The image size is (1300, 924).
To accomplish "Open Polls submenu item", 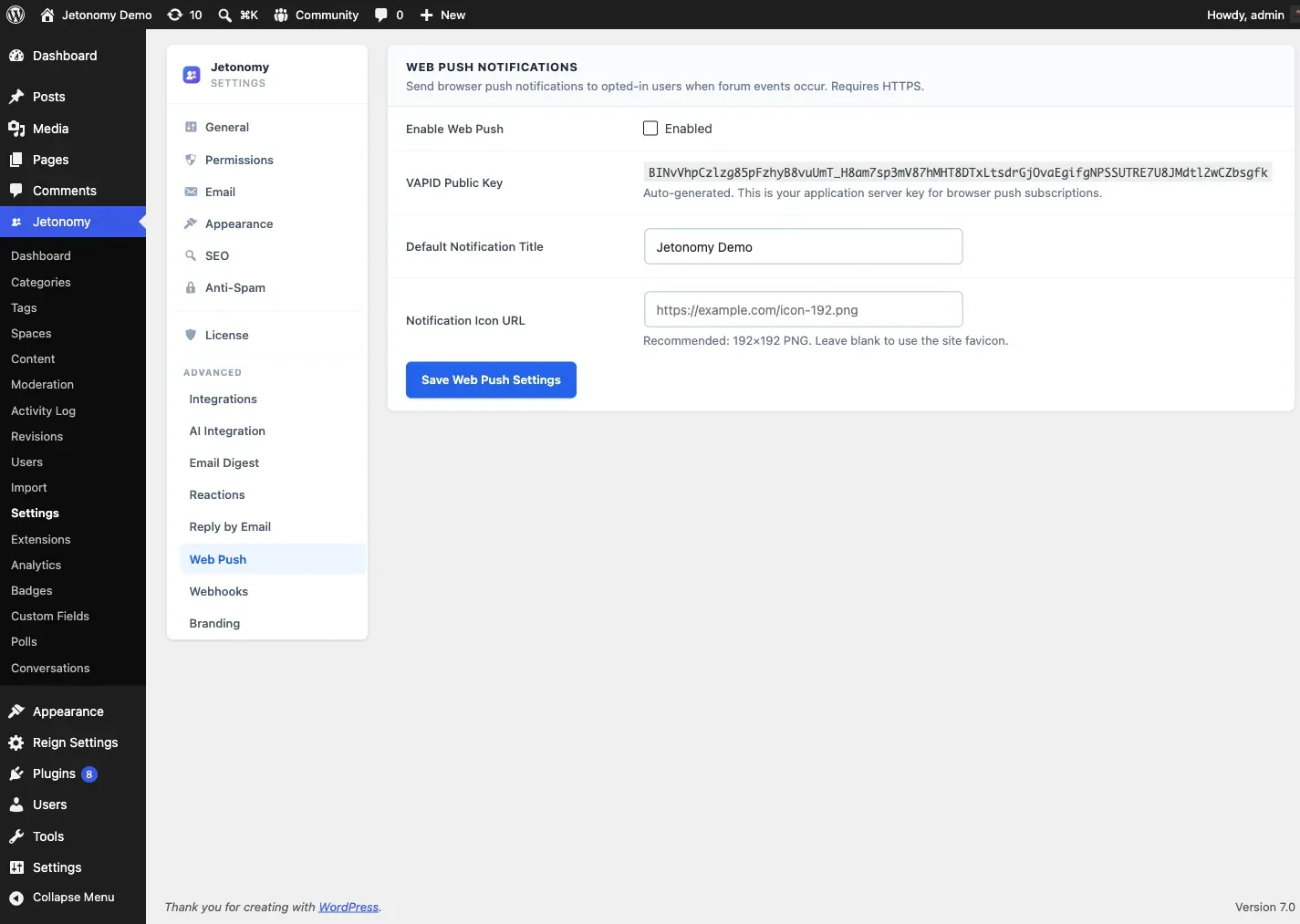I will point(24,641).
